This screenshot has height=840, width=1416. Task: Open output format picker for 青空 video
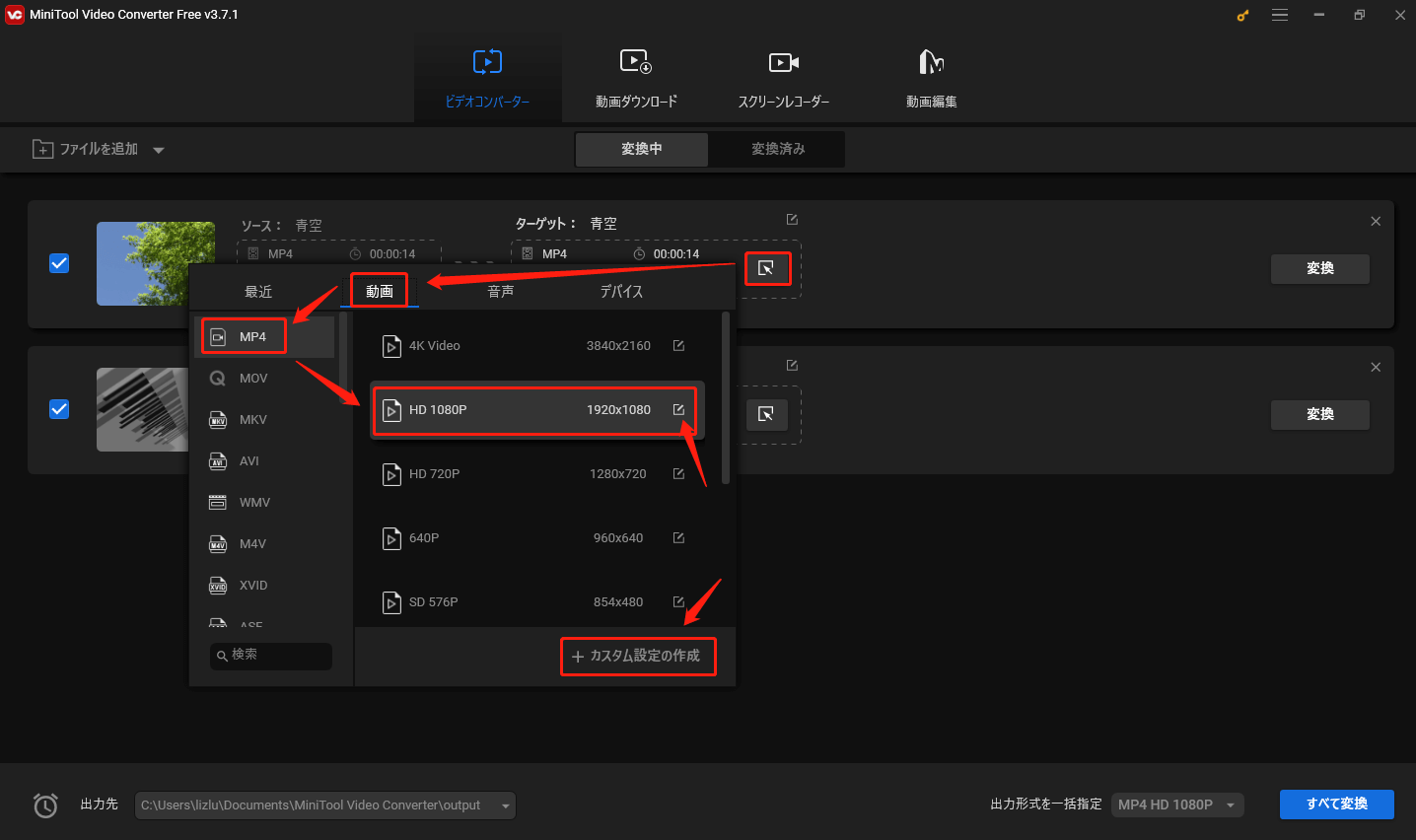[x=766, y=268]
